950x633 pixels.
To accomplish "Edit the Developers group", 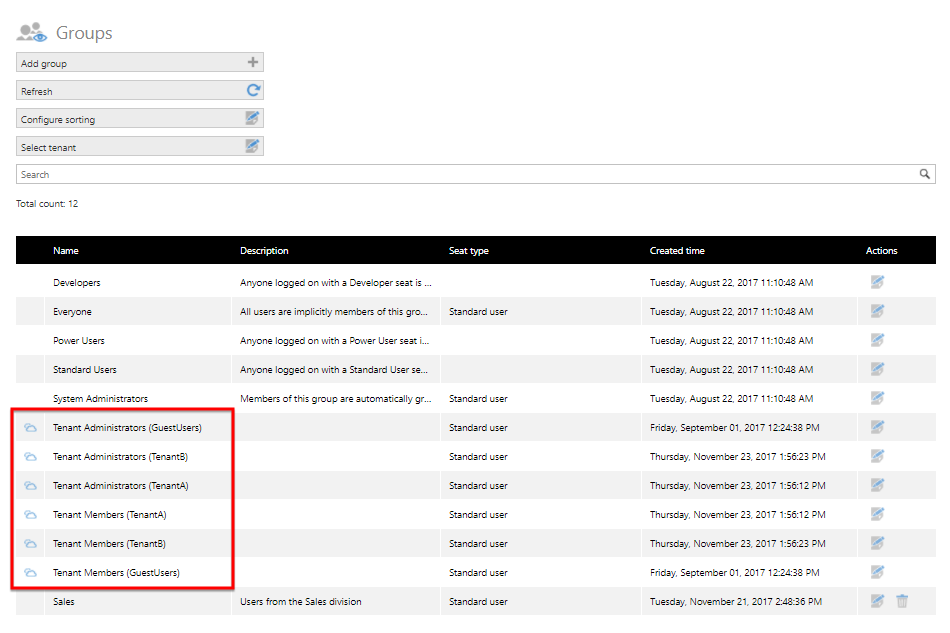I will [877, 282].
